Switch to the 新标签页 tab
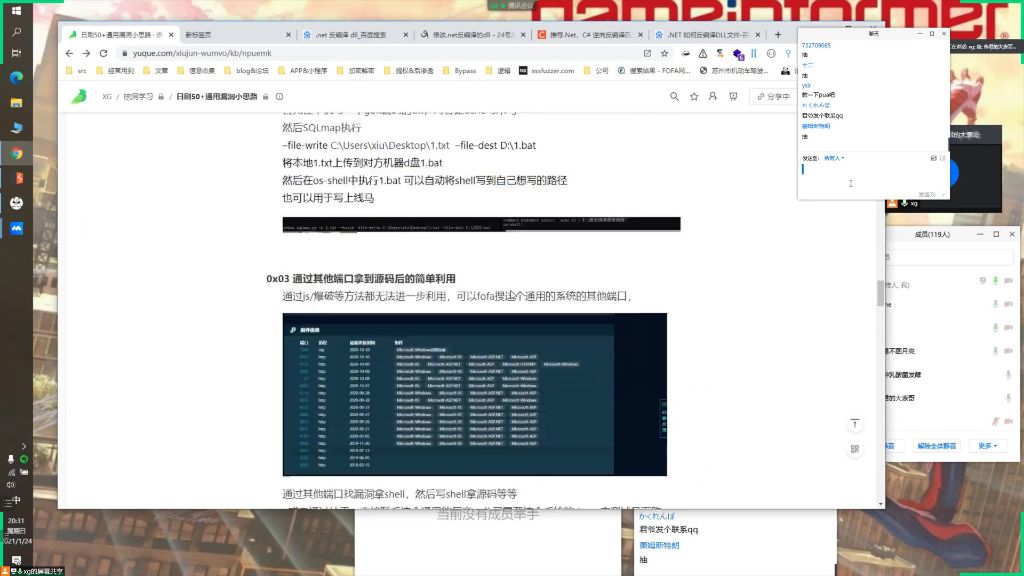 pyautogui.click(x=233, y=35)
